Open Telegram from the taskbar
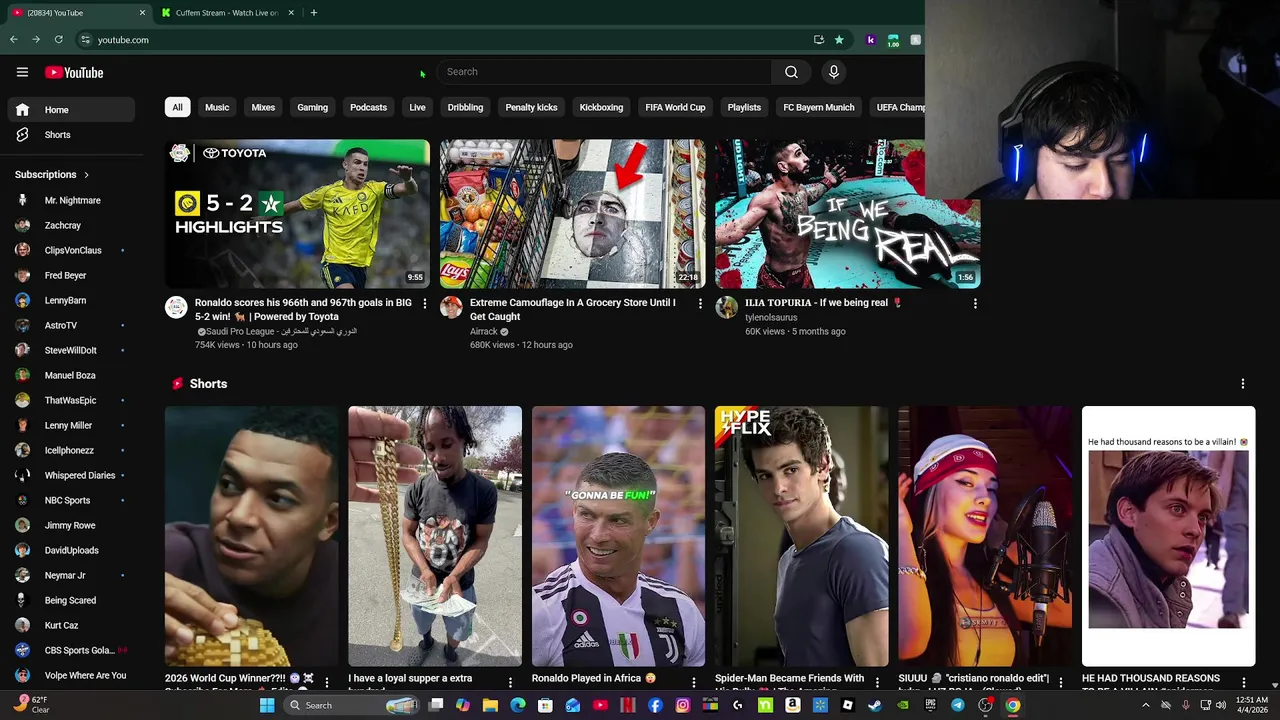 957,705
